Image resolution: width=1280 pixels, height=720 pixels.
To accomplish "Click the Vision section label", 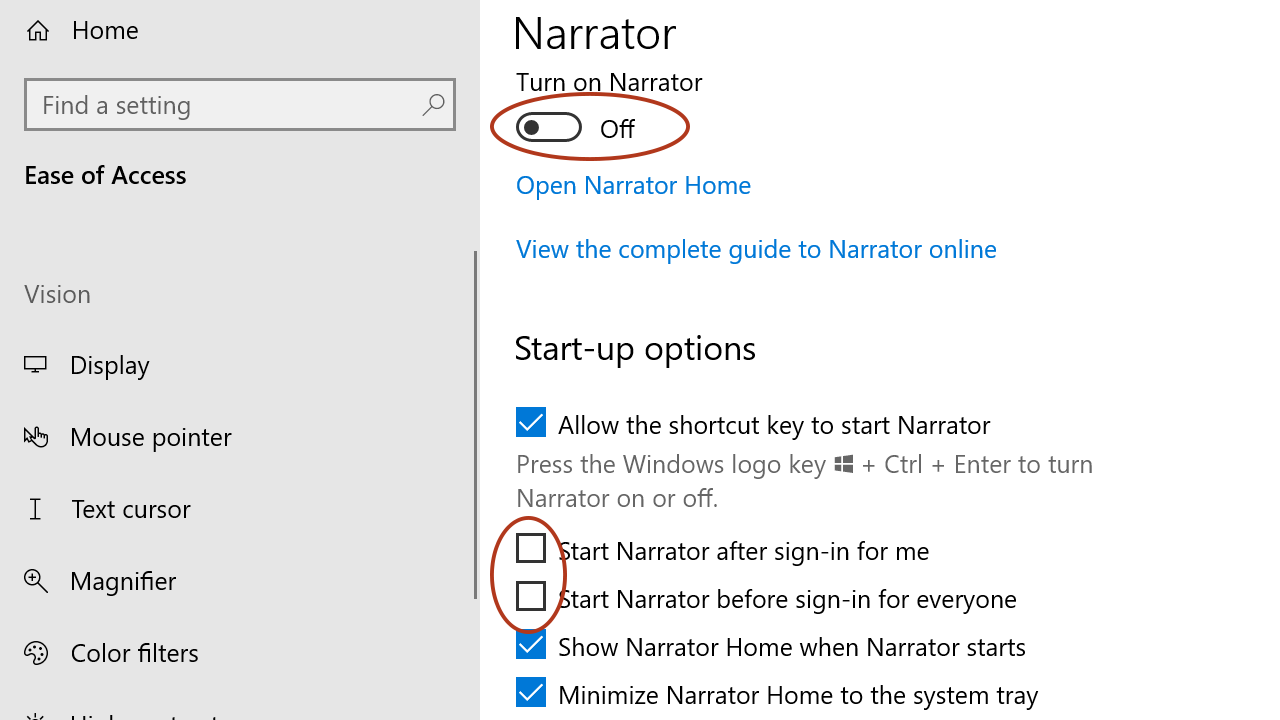I will coord(57,294).
